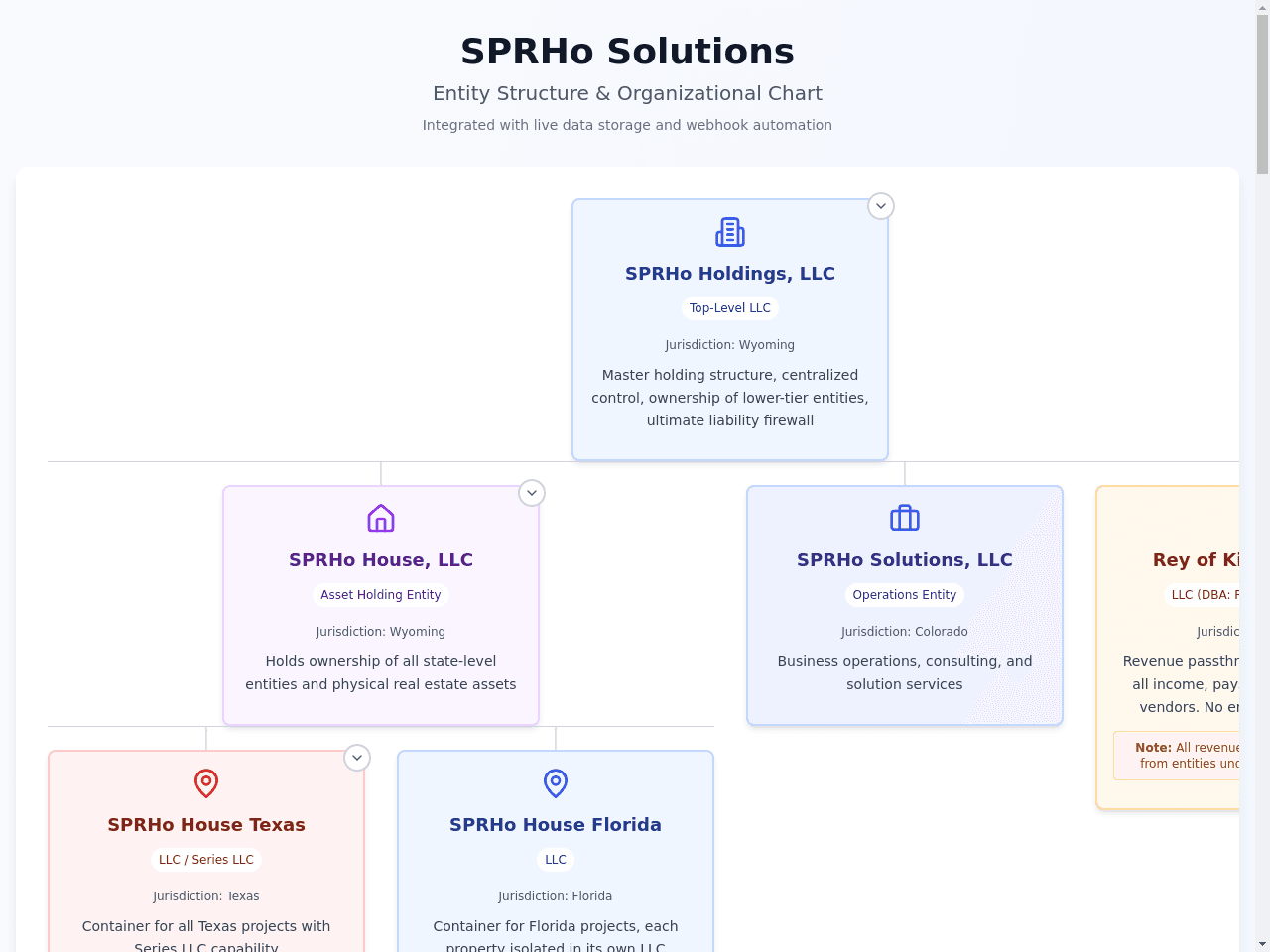Select the SPRHo Holdings, LLC title

(x=730, y=274)
